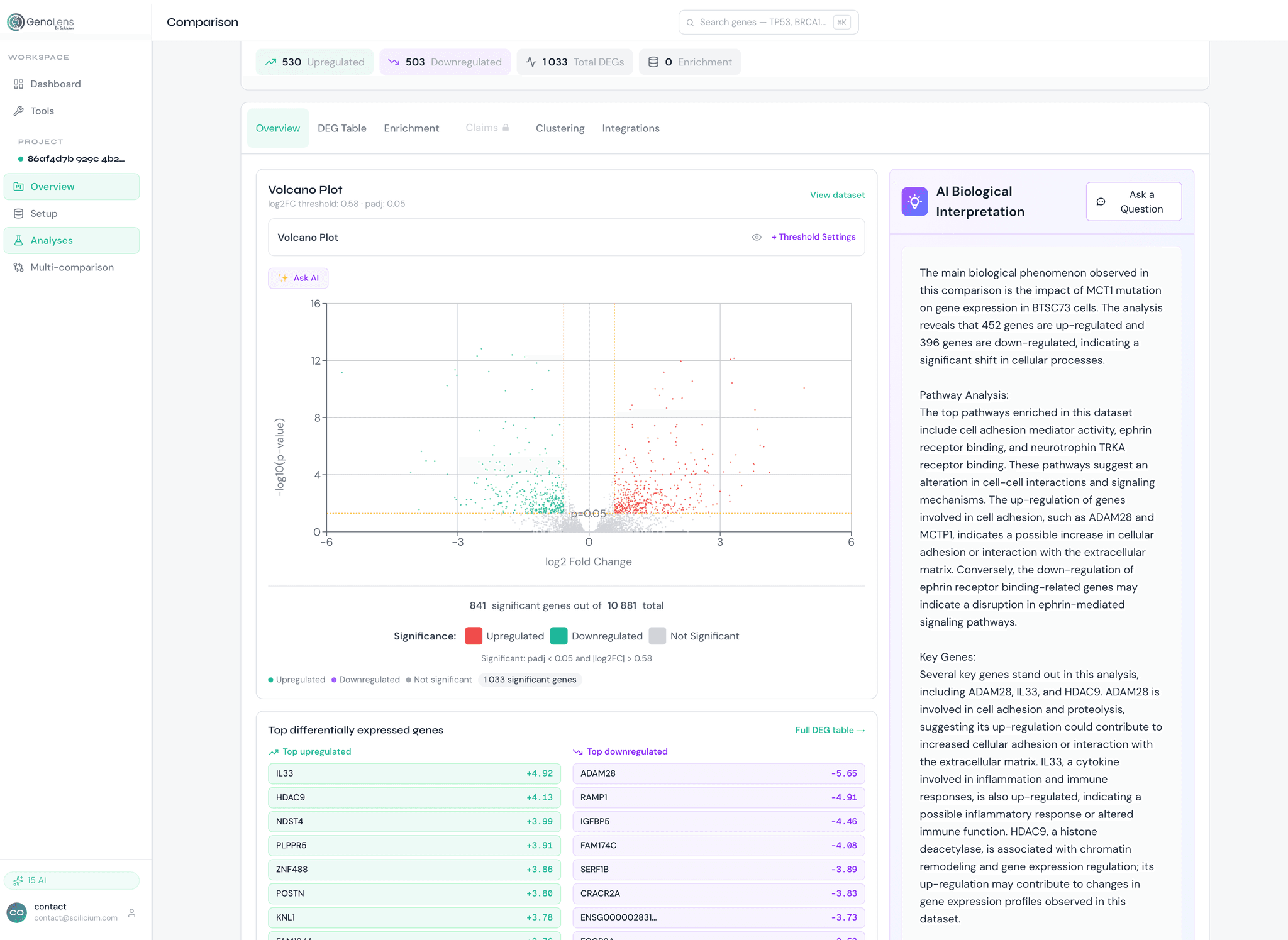This screenshot has width=1288, height=940.
Task: Click the green Downregulated legend swatch
Action: click(x=558, y=636)
